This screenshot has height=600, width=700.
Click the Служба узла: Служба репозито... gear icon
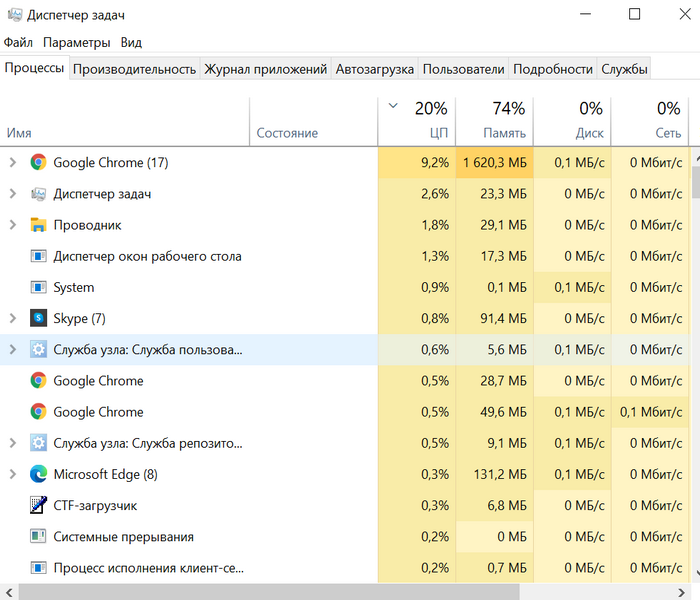pyautogui.click(x=39, y=443)
